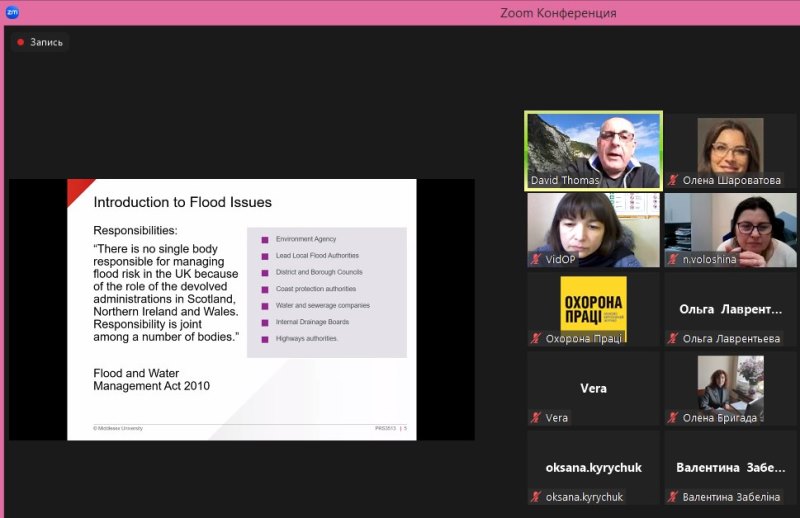Click the Water and sewerage companies bullet
Image resolution: width=800 pixels, height=518 pixels.
pyautogui.click(x=315, y=306)
